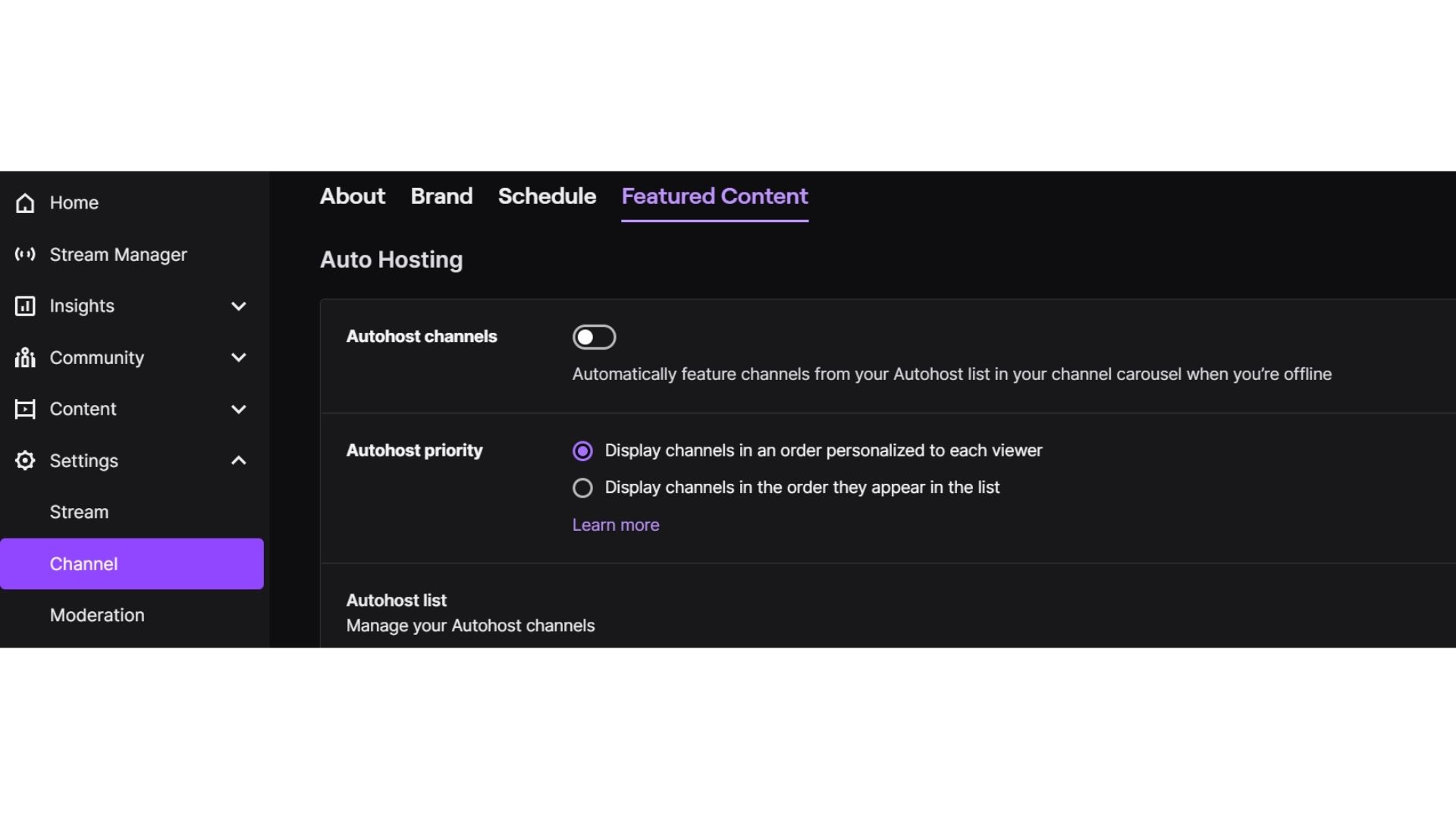The image size is (1456, 819).
Task: Open the Learn more link
Action: 616,525
